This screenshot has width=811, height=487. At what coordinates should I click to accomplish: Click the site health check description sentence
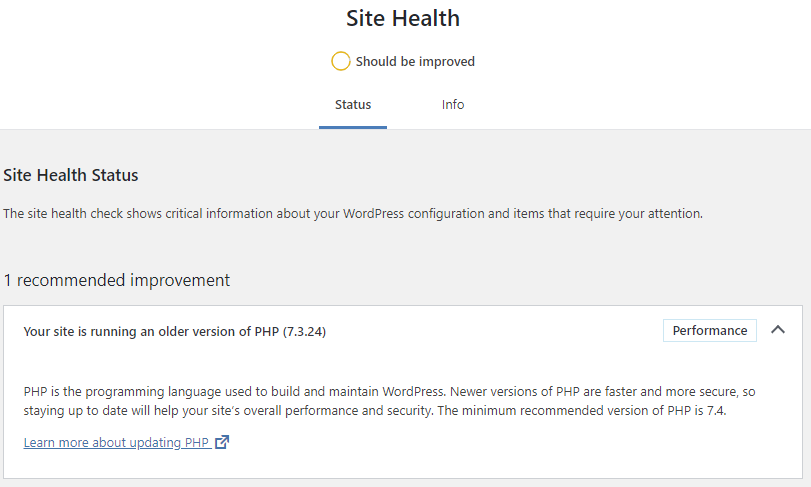[353, 214]
